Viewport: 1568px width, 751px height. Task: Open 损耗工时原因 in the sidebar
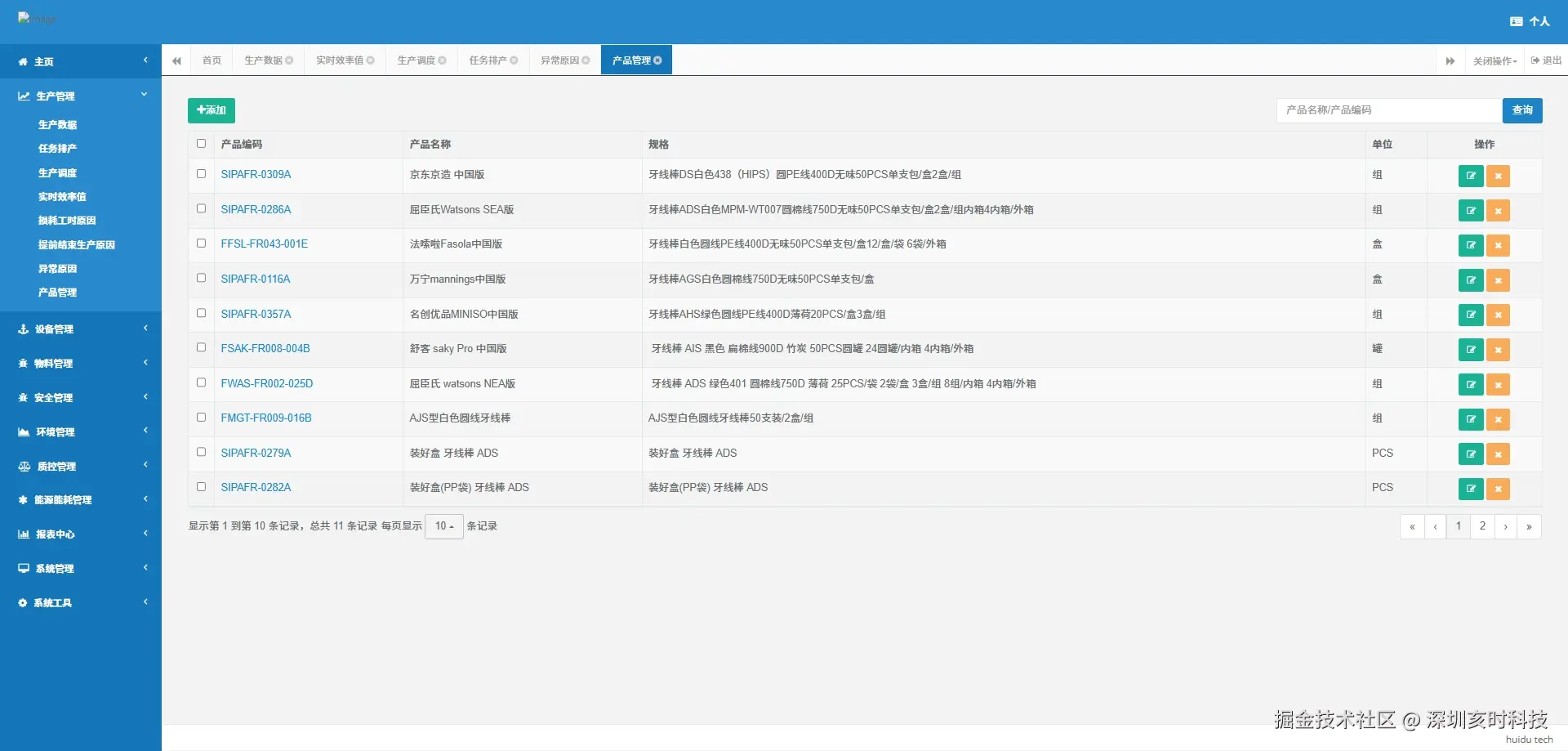[67, 221]
